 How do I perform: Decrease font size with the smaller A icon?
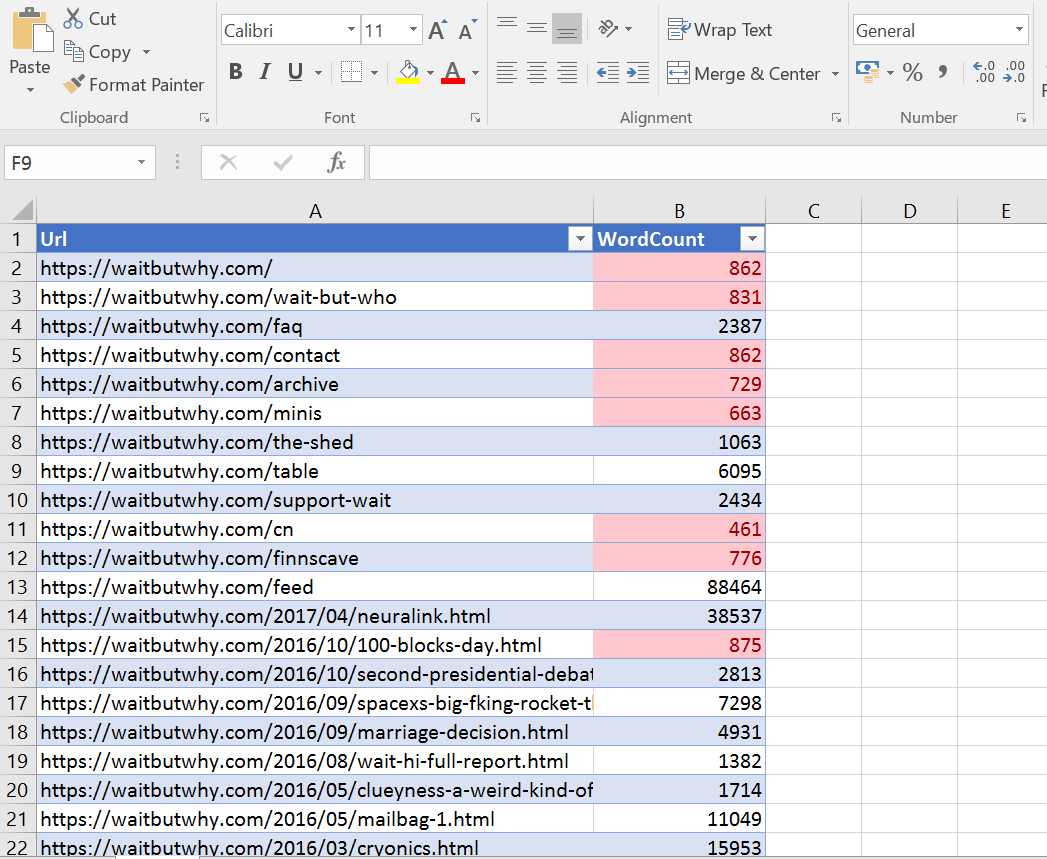click(468, 30)
